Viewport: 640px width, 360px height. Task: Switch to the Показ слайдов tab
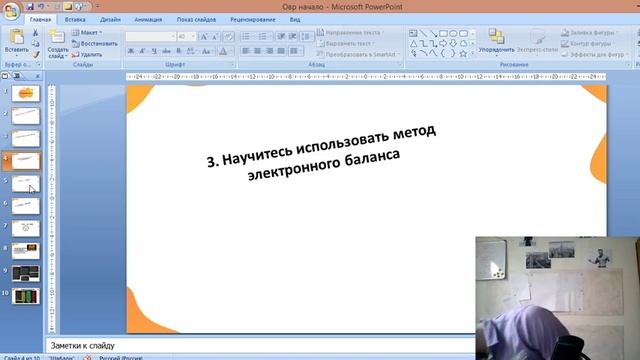click(196, 20)
